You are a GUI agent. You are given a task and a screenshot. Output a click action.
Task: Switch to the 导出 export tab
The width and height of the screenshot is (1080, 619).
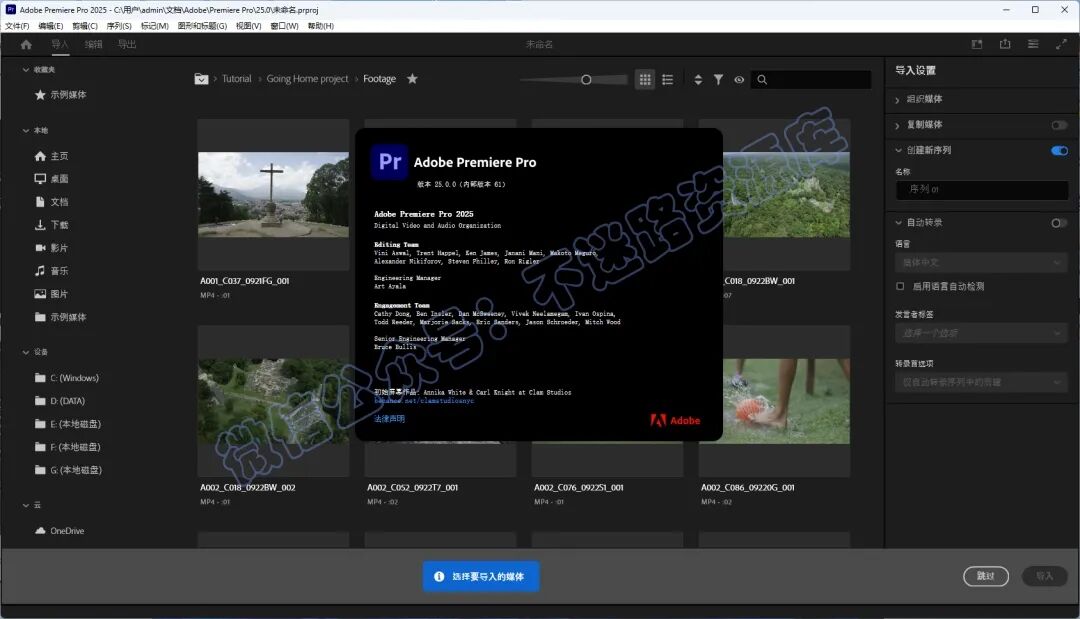pyautogui.click(x=127, y=45)
